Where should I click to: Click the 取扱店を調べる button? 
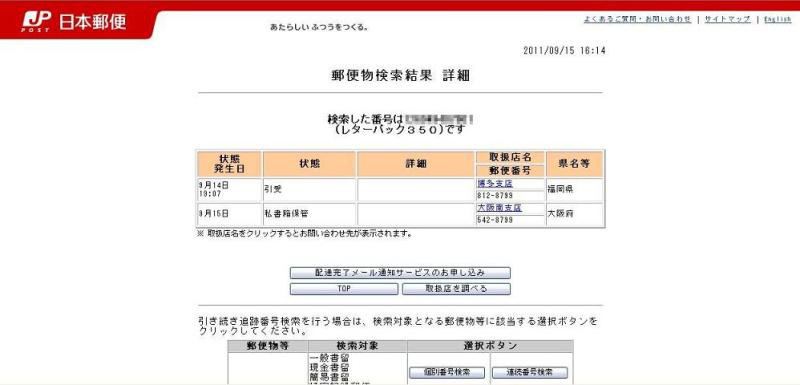pos(456,289)
